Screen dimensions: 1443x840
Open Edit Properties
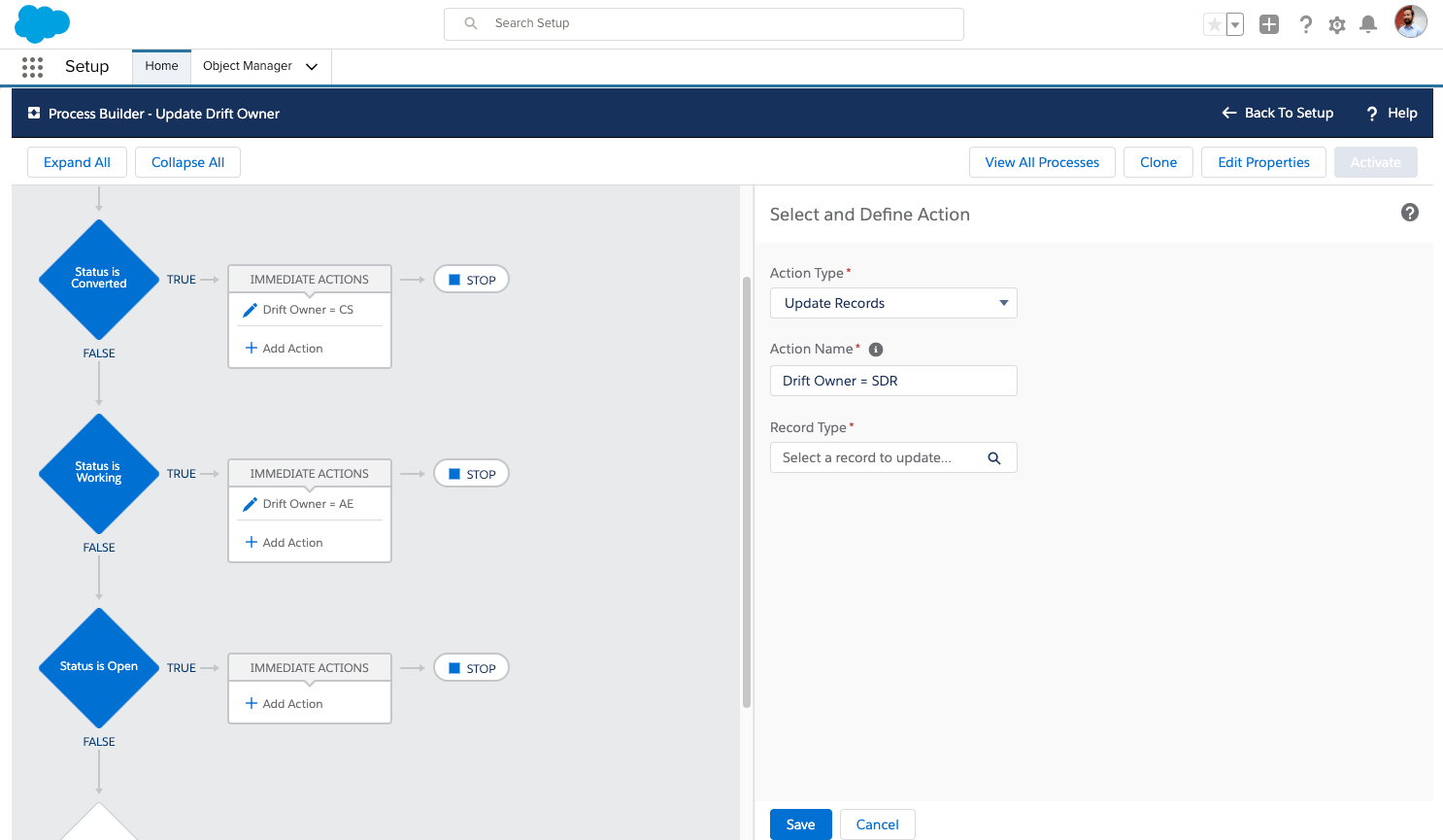pyautogui.click(x=1263, y=162)
